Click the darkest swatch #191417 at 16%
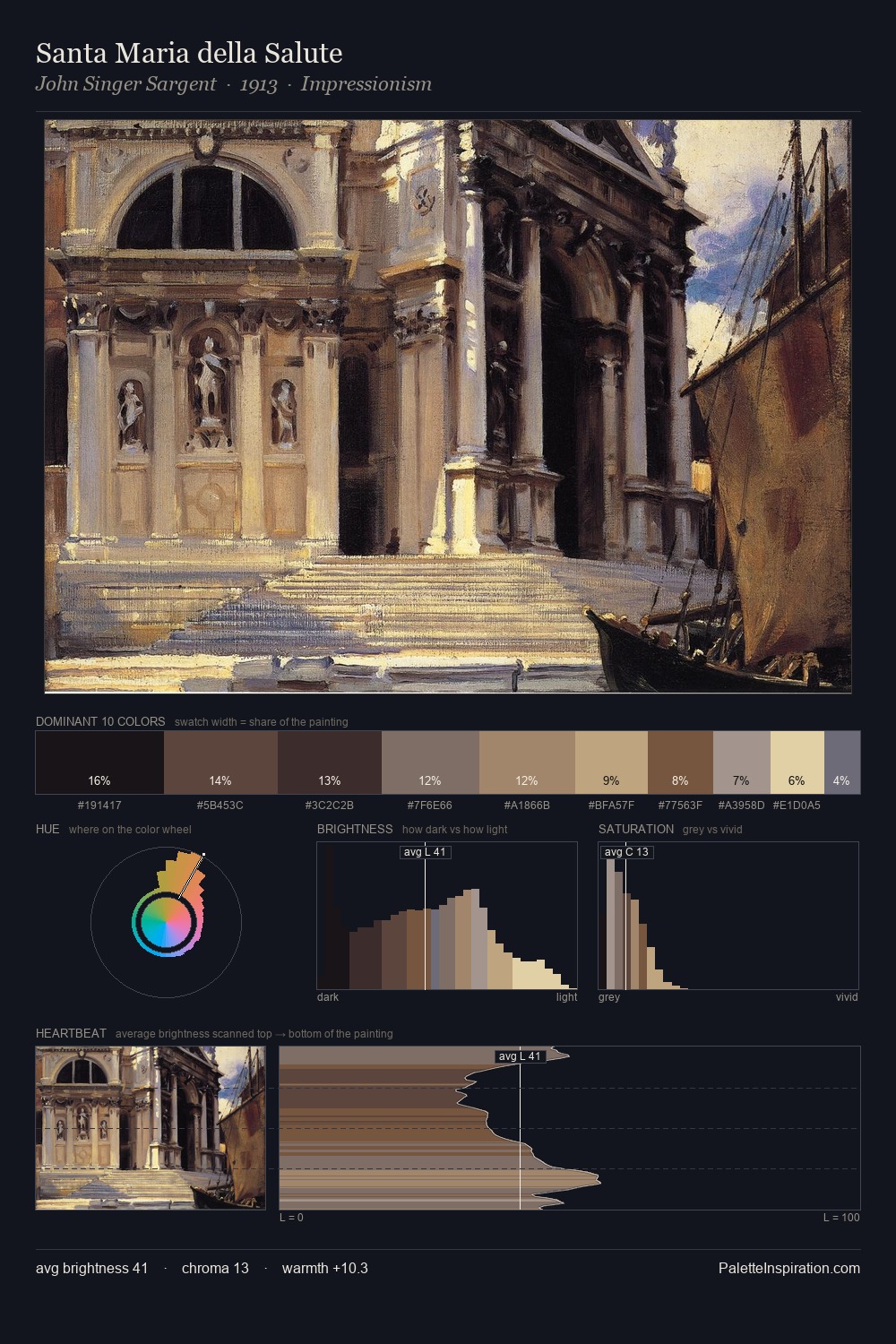 (99, 762)
